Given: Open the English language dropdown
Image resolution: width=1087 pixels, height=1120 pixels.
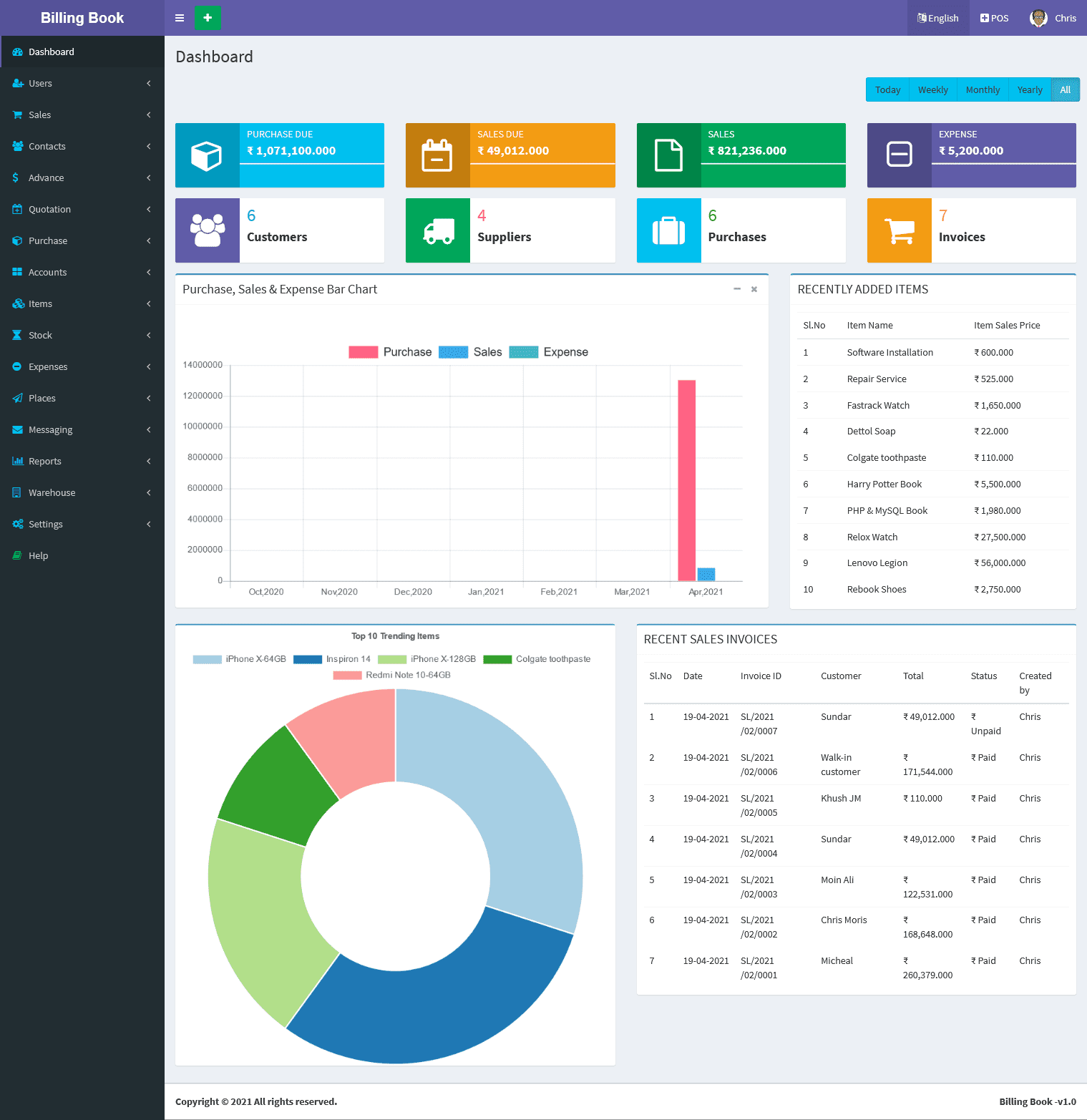Looking at the screenshot, I should [x=937, y=18].
